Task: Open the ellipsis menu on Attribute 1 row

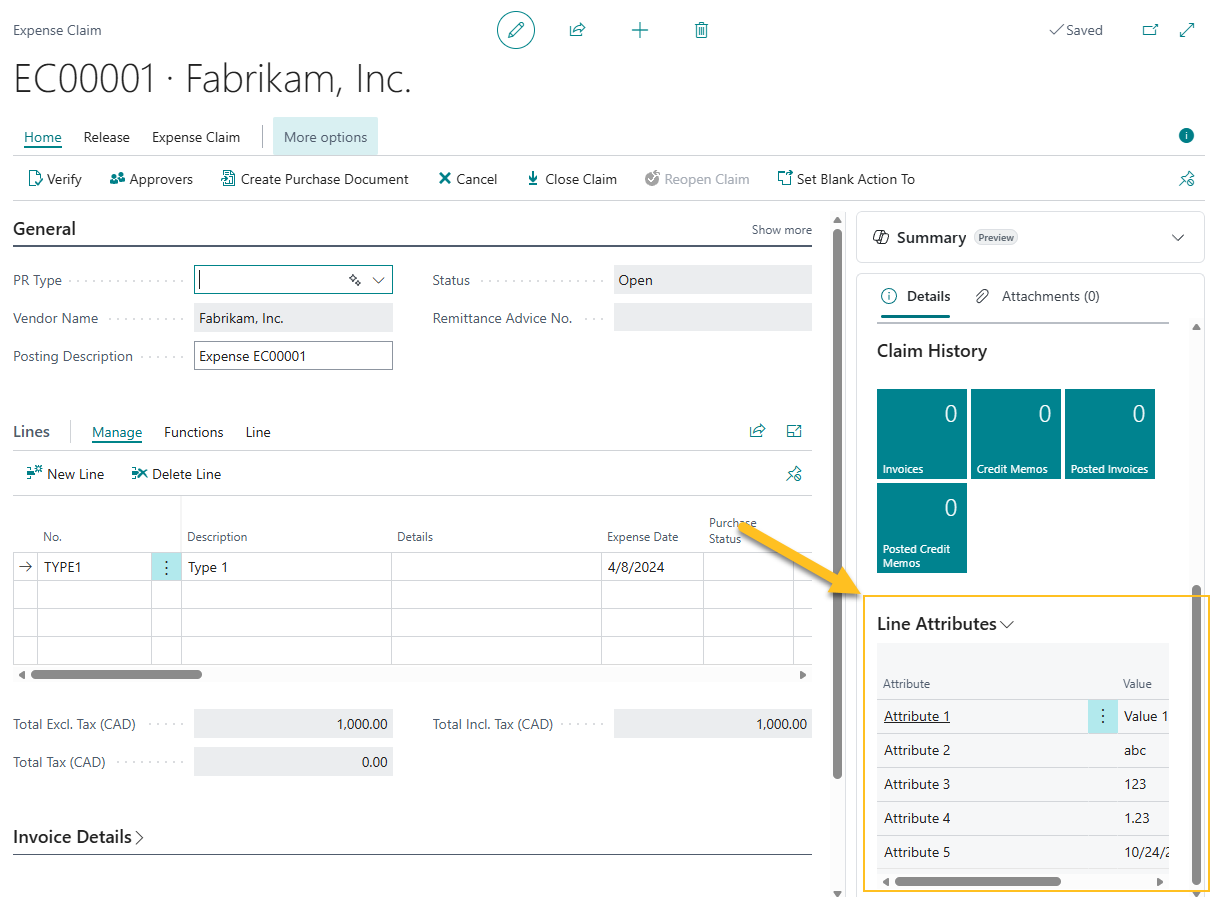Action: point(1102,716)
